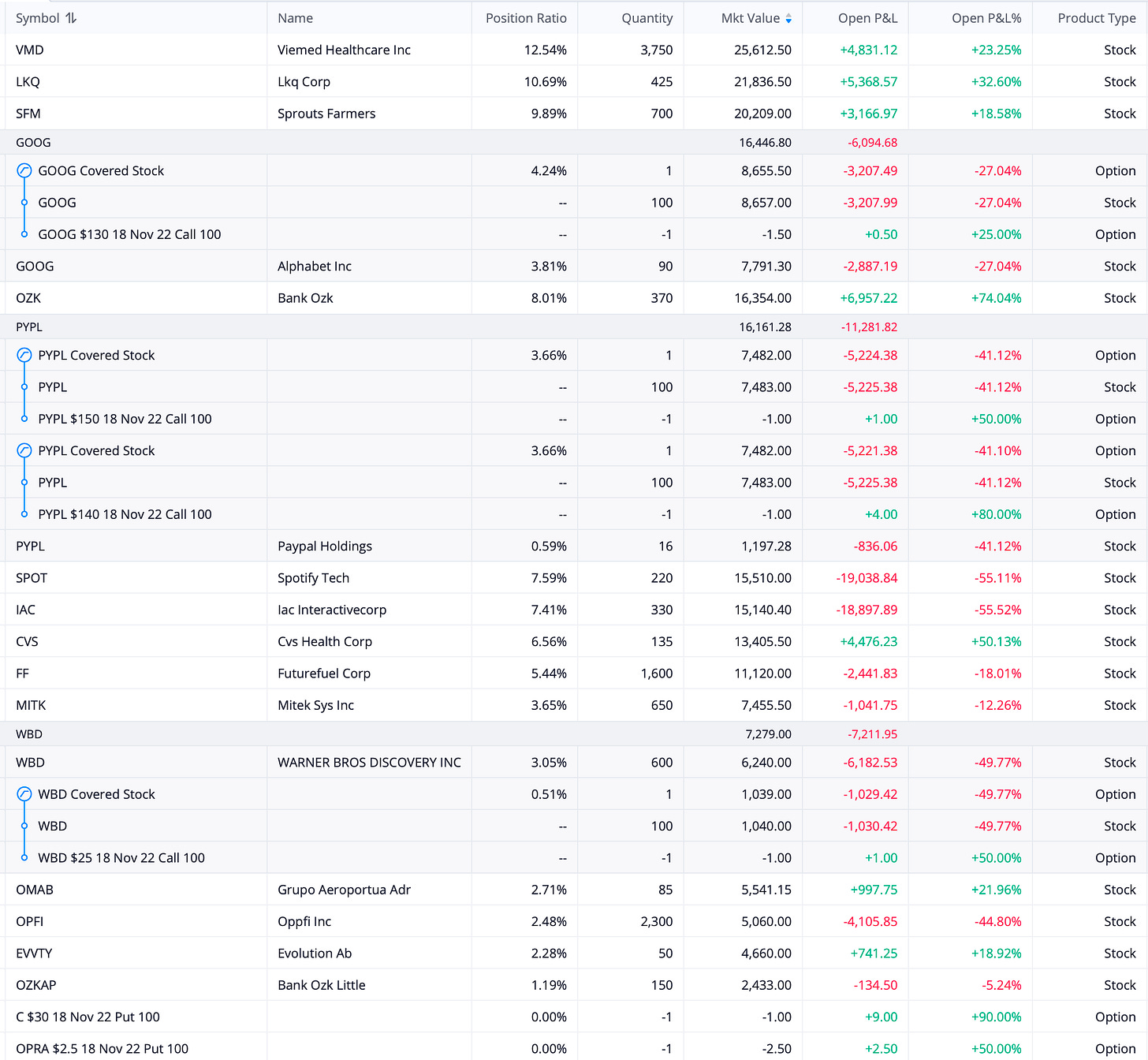
Task: Click SPOT open P&L -19,038.84
Action: (x=867, y=578)
